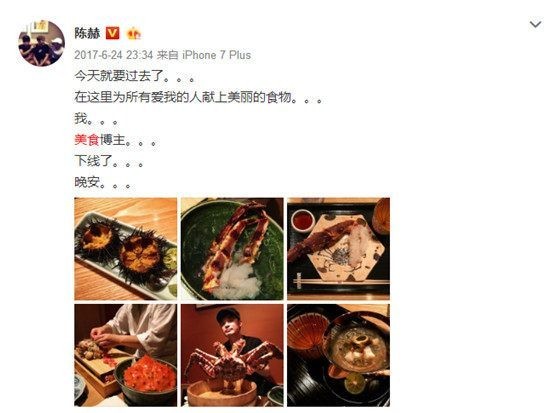Screen dimensions: 557x413
Task: Open the round profile avatar photo
Action: pyautogui.click(x=41, y=43)
